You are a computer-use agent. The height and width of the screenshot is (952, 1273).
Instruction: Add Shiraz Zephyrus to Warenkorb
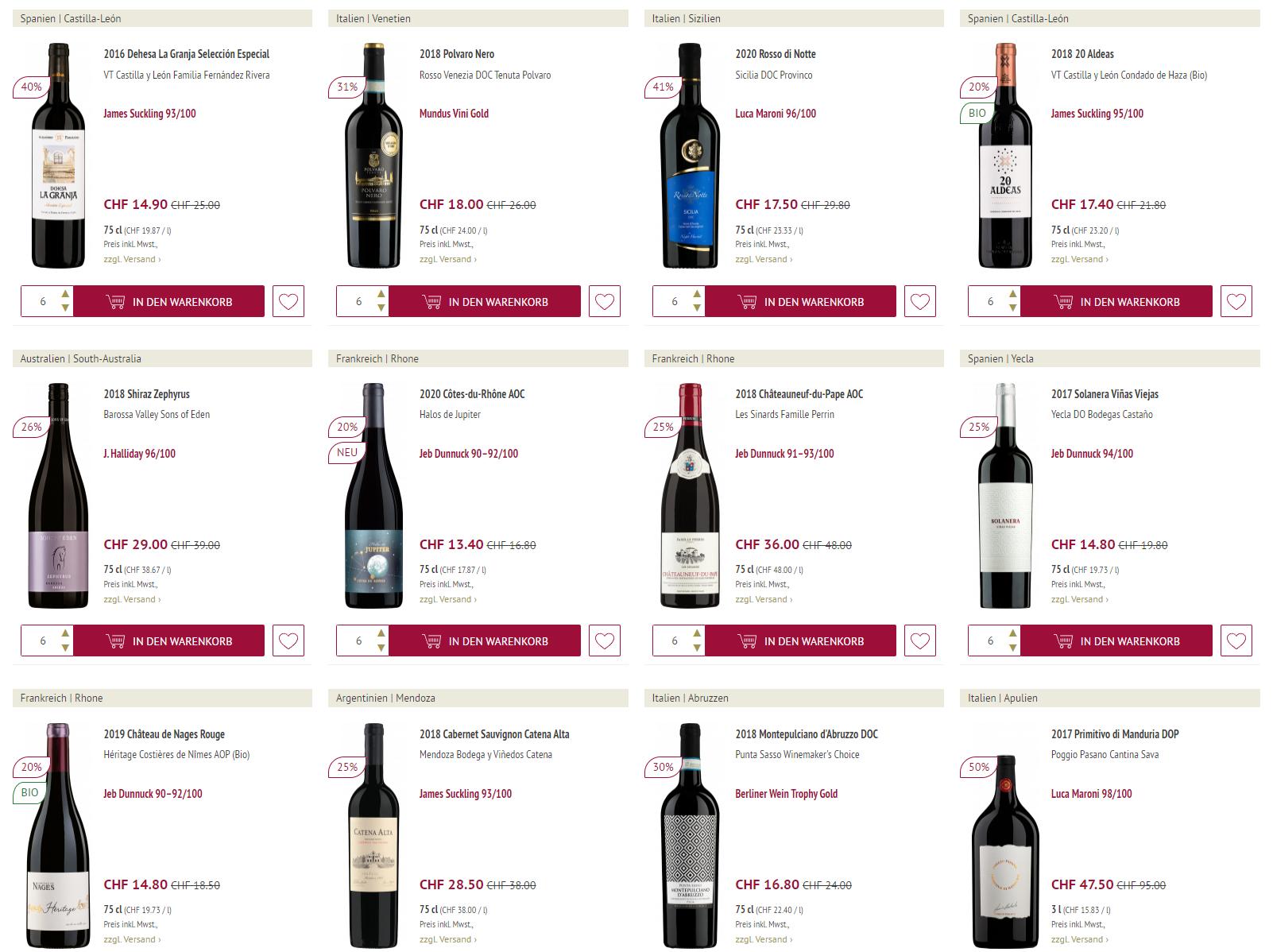click(169, 640)
